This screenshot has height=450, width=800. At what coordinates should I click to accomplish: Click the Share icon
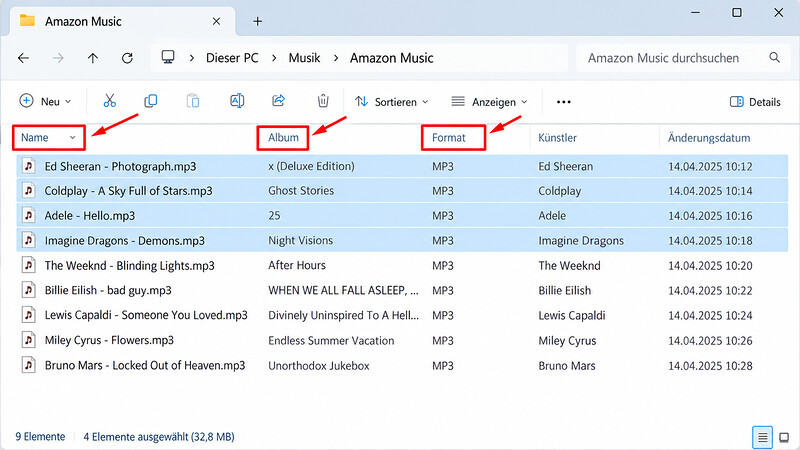tap(279, 101)
